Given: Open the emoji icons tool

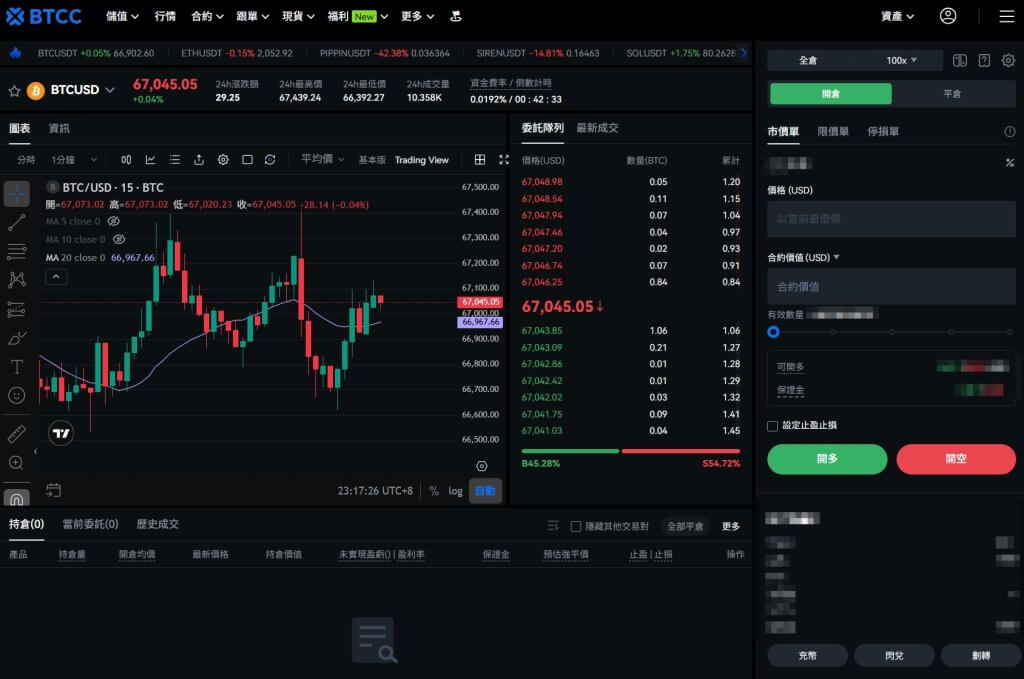Looking at the screenshot, I should [17, 396].
